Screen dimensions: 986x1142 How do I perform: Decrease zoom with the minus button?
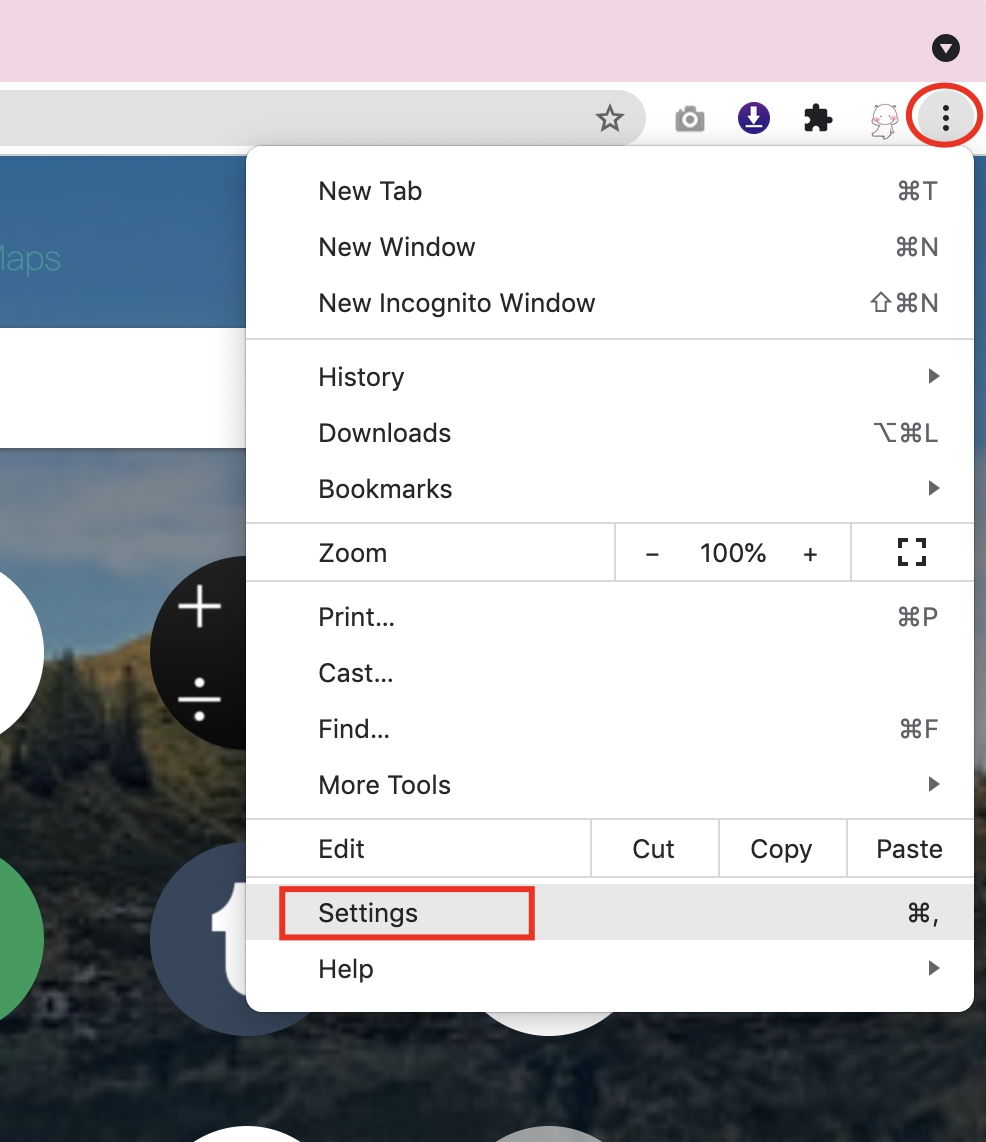coord(652,554)
